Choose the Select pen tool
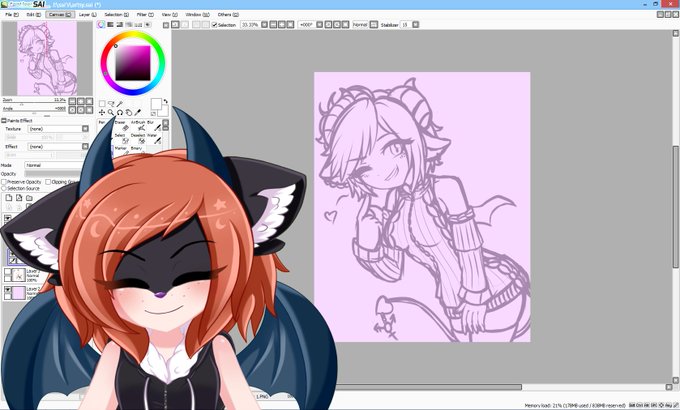 122,139
